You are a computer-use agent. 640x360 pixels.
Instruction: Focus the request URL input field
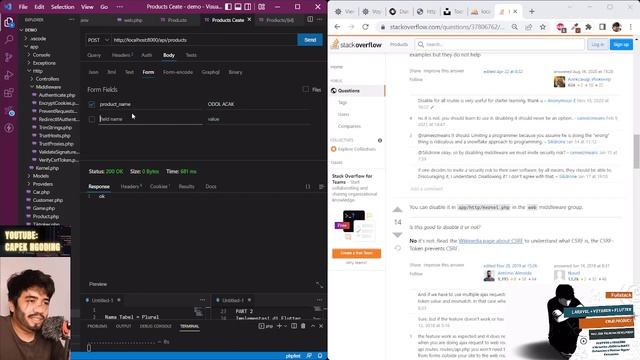[x=204, y=40]
